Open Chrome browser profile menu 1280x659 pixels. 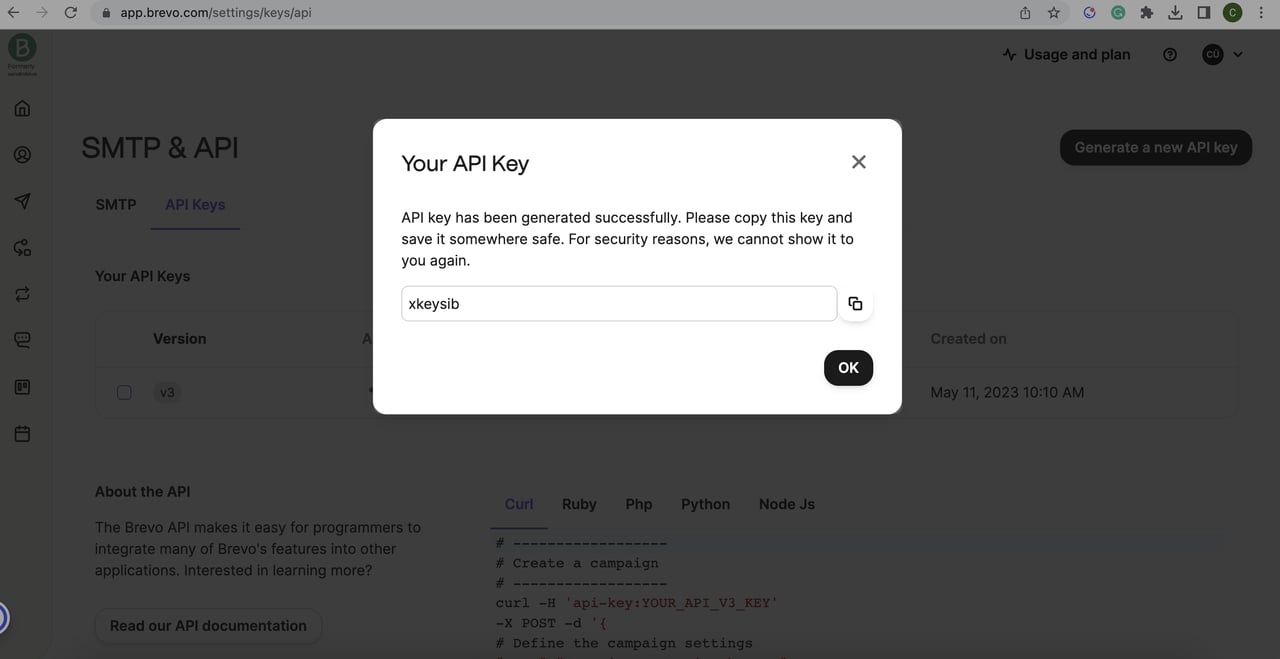pyautogui.click(x=1232, y=12)
